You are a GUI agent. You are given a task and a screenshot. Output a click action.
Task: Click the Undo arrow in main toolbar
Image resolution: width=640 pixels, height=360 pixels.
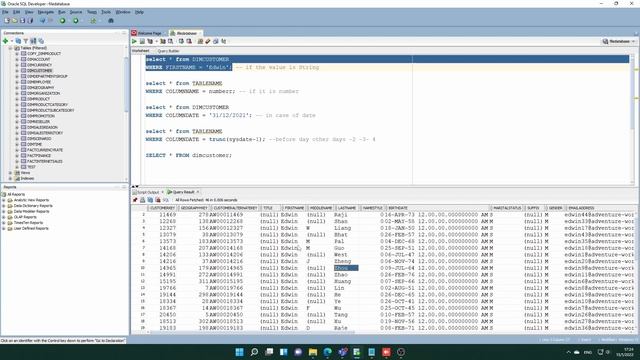pyautogui.click(x=42, y=21)
